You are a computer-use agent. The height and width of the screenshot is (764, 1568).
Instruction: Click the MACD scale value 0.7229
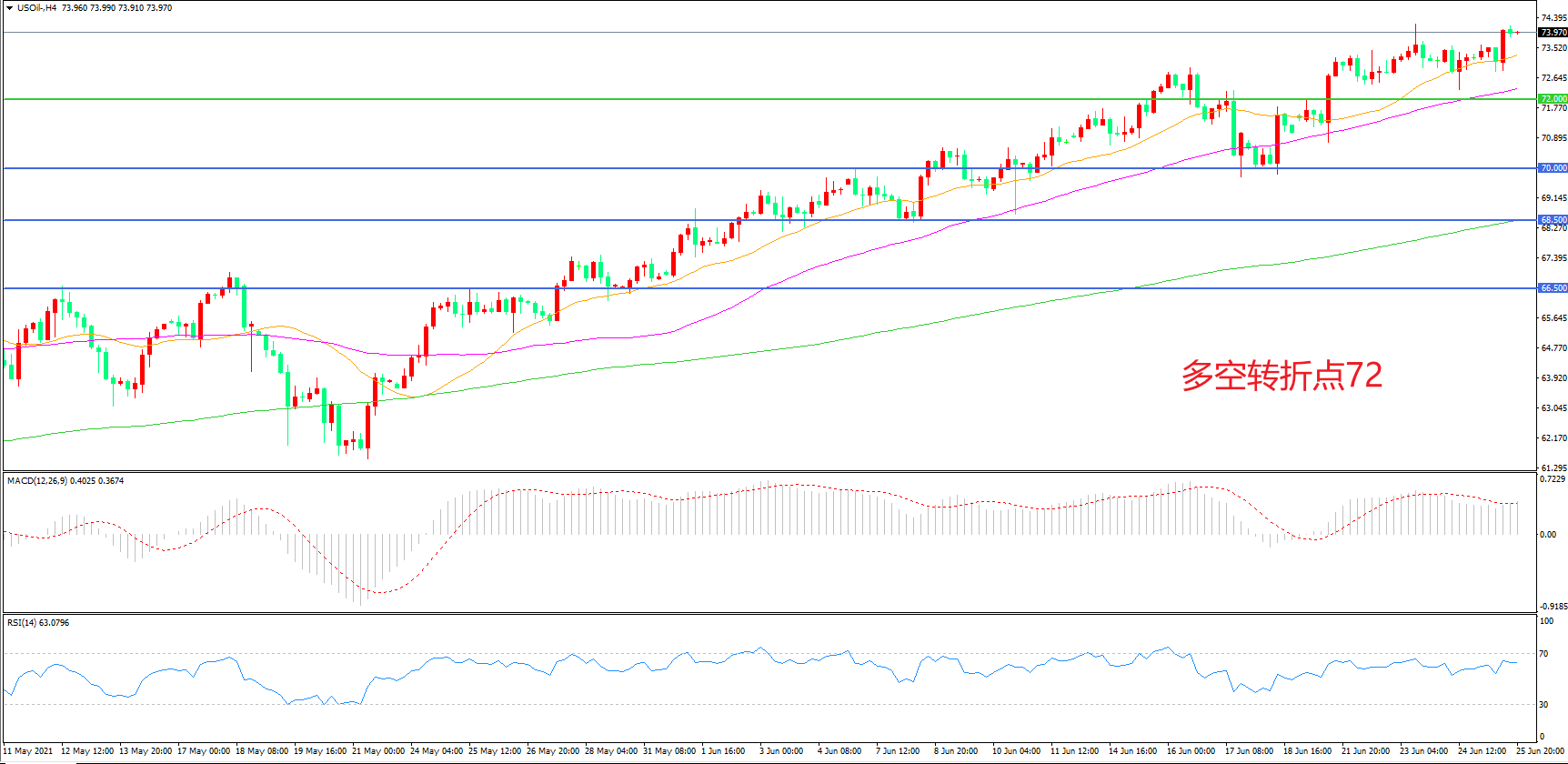click(x=1552, y=478)
